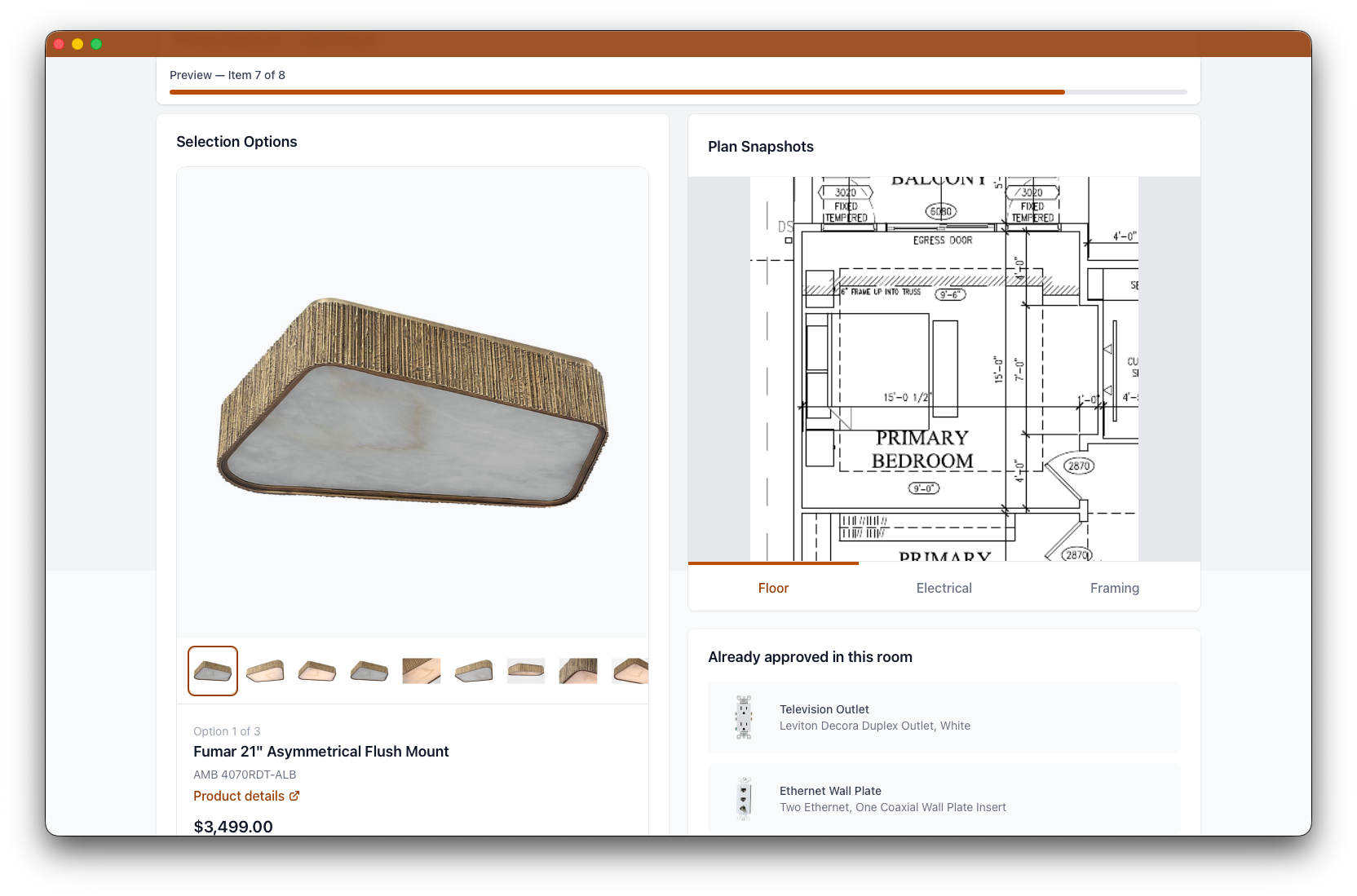This screenshot has width=1357, height=896.
Task: Select the third flush mount thumbnail
Action: (x=317, y=671)
